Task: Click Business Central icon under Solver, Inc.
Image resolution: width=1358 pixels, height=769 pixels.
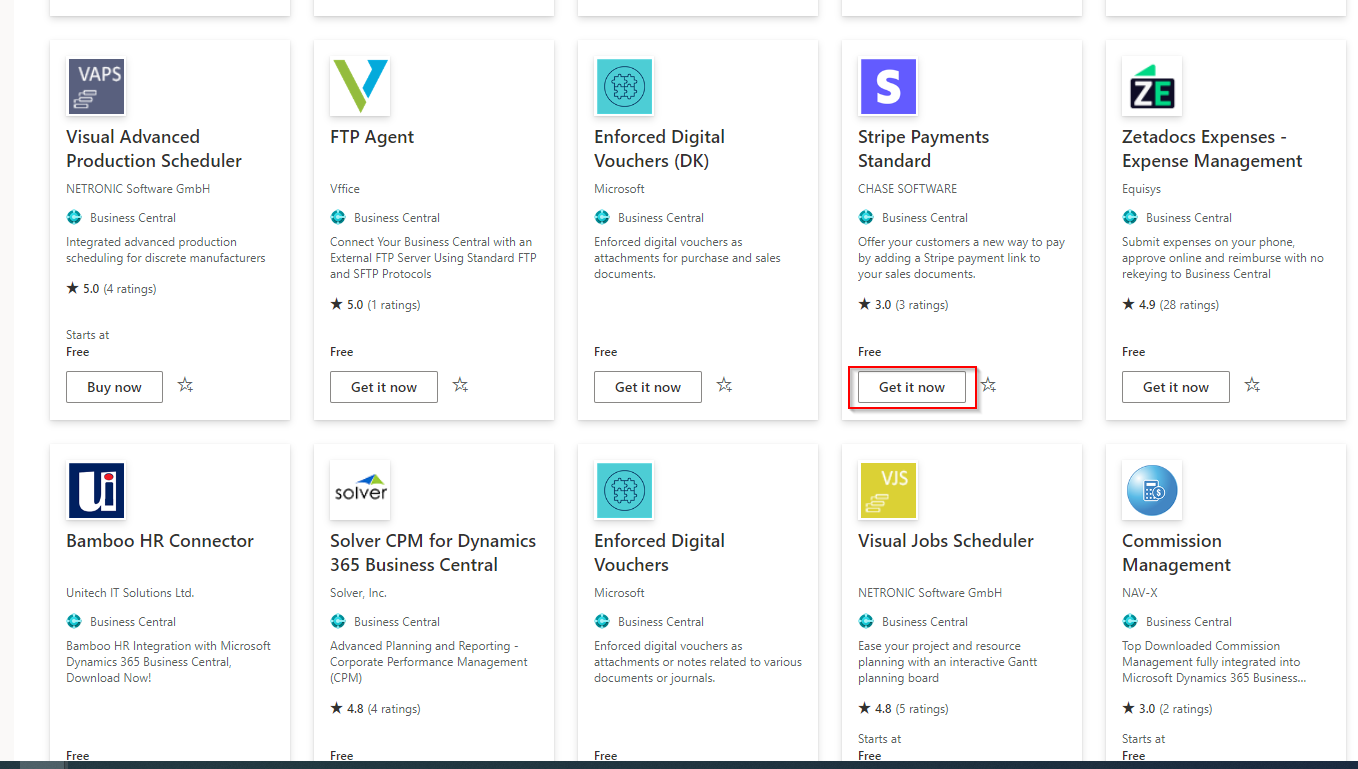Action: tap(337, 621)
